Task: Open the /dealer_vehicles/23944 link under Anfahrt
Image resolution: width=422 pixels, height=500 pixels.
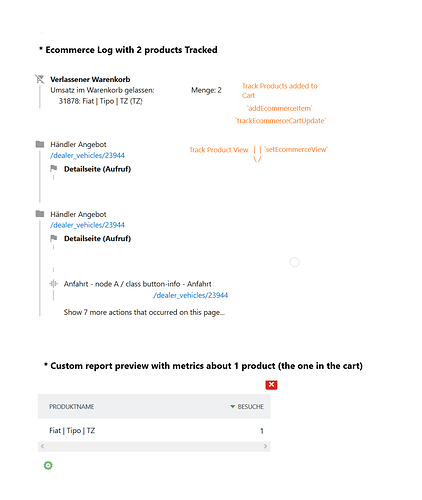Action: pyautogui.click(x=191, y=295)
